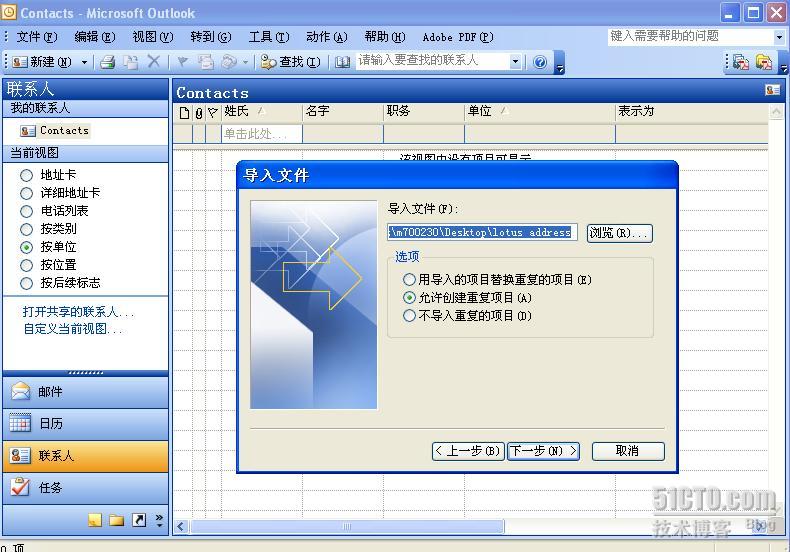Collapse the 当前视图 section header

[86, 153]
